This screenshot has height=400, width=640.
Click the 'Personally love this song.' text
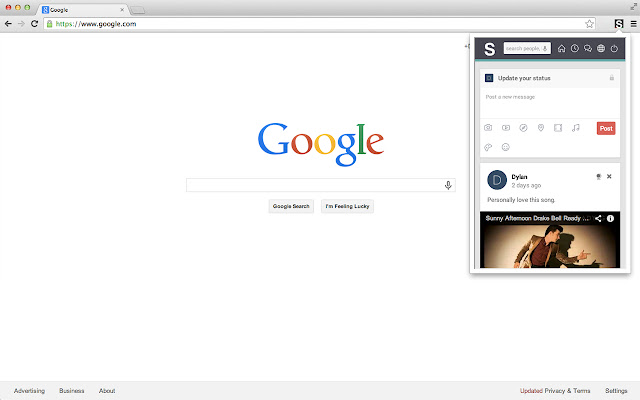click(x=521, y=200)
